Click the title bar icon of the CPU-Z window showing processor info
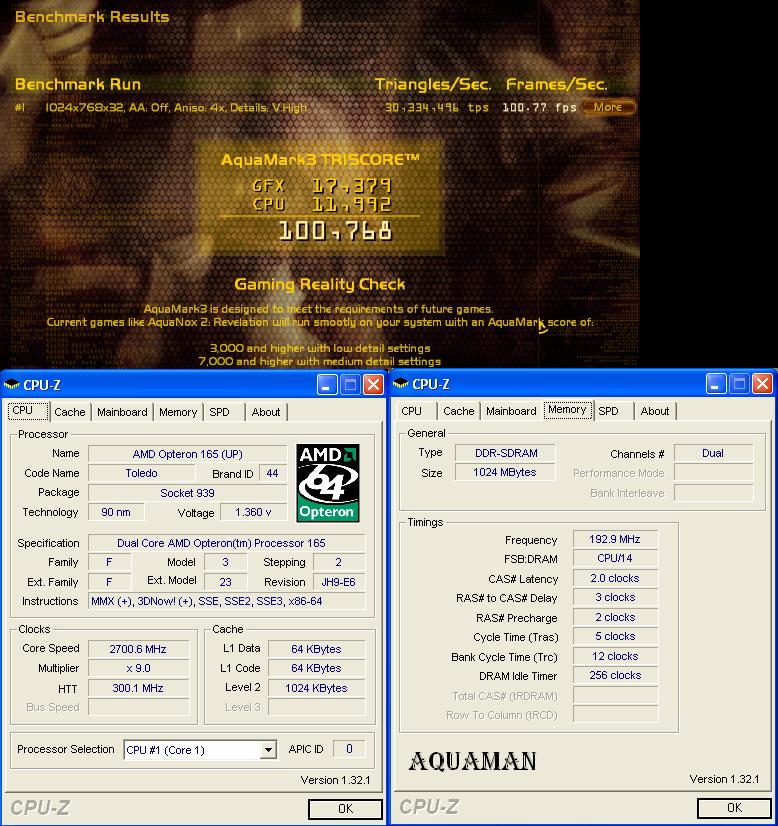Viewport: 778px width, 826px height. 12,384
